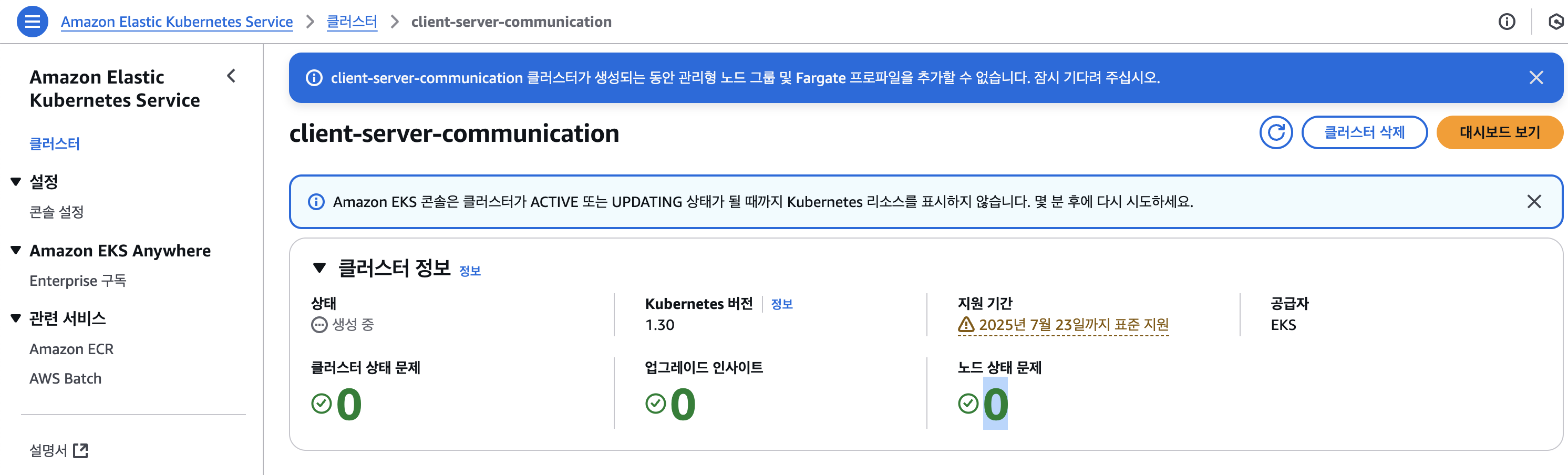Viewport: 1568px width, 475px height.
Task: Click the info icon in blue banner
Action: pyautogui.click(x=314, y=78)
